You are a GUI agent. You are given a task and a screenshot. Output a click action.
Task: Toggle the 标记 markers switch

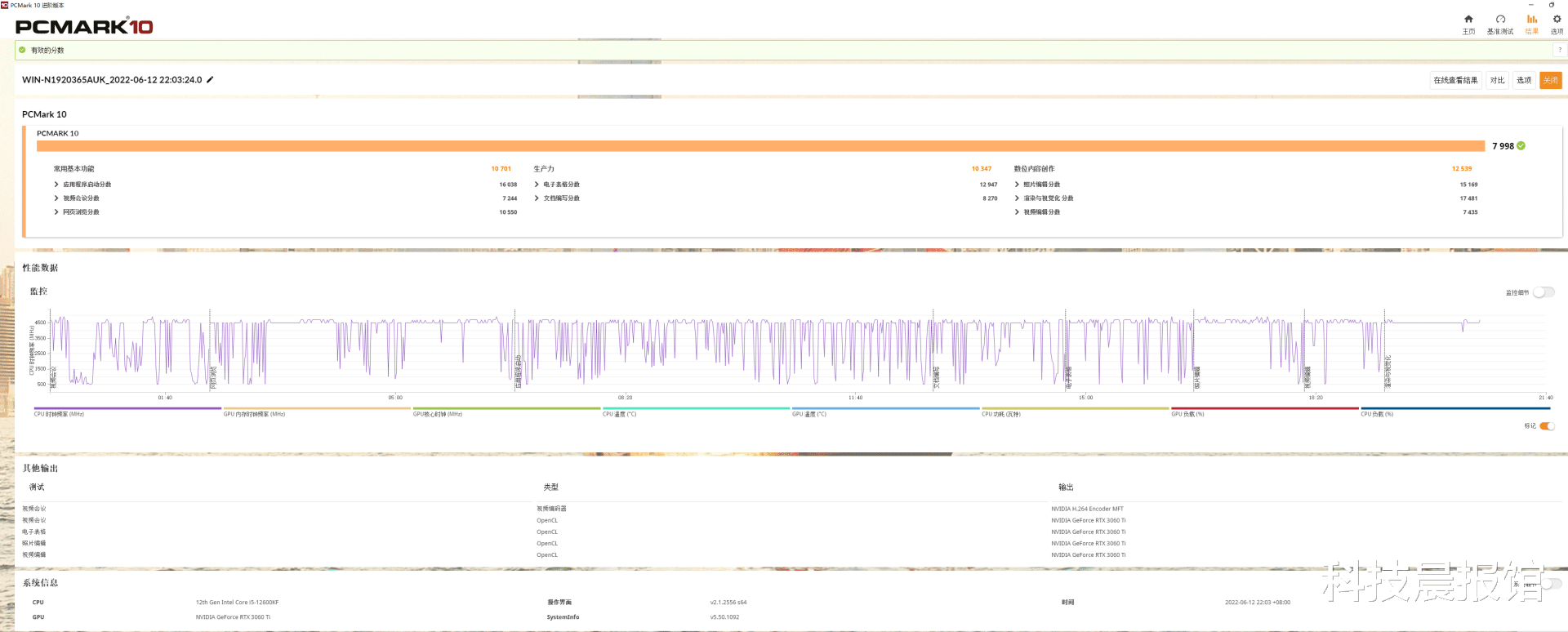point(1547,425)
